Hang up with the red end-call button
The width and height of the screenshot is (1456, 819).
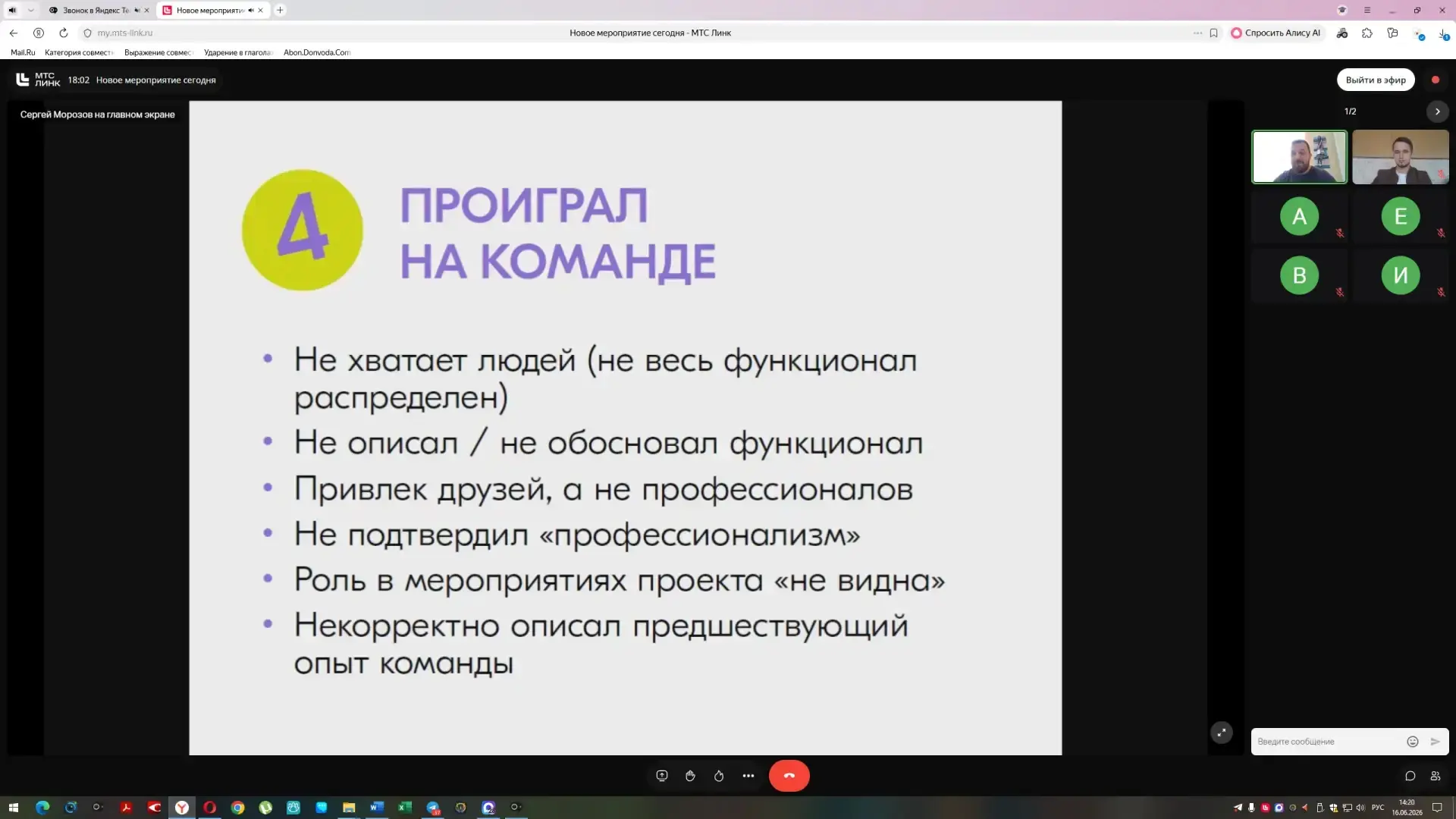[789, 776]
